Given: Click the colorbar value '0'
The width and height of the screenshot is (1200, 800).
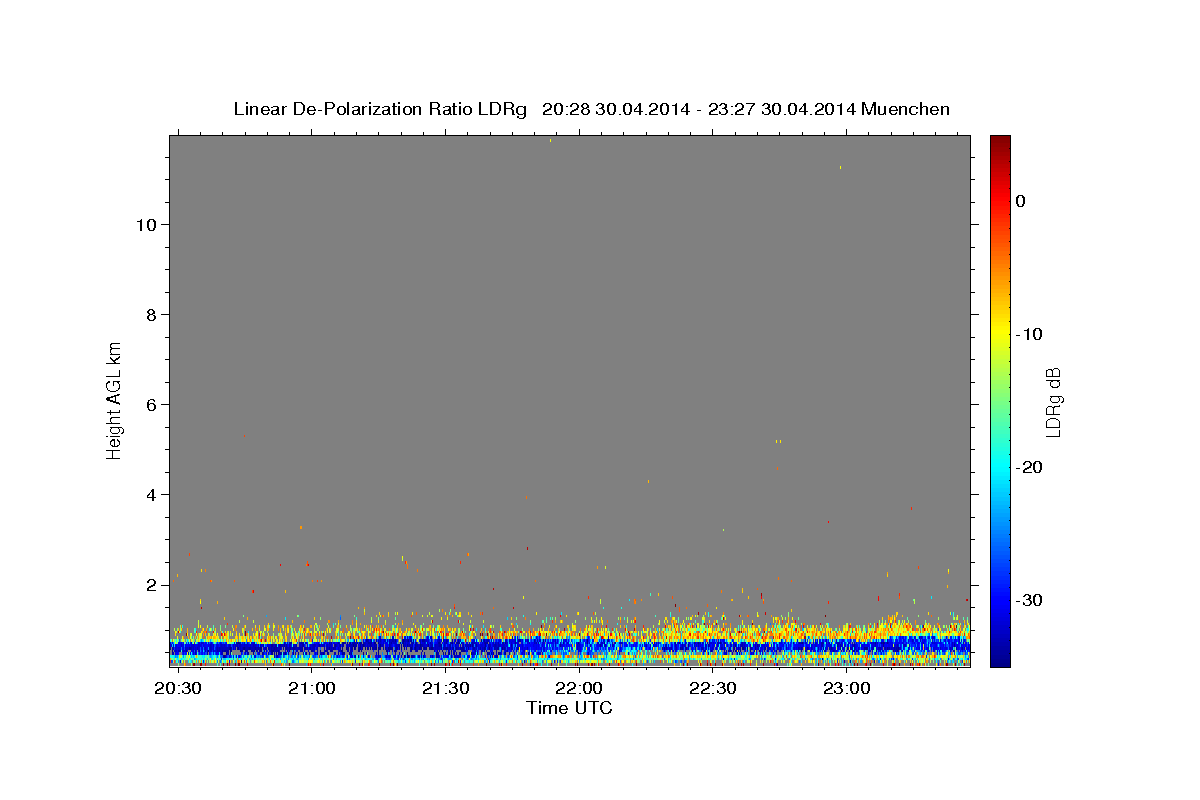Looking at the screenshot, I should click(1021, 201).
